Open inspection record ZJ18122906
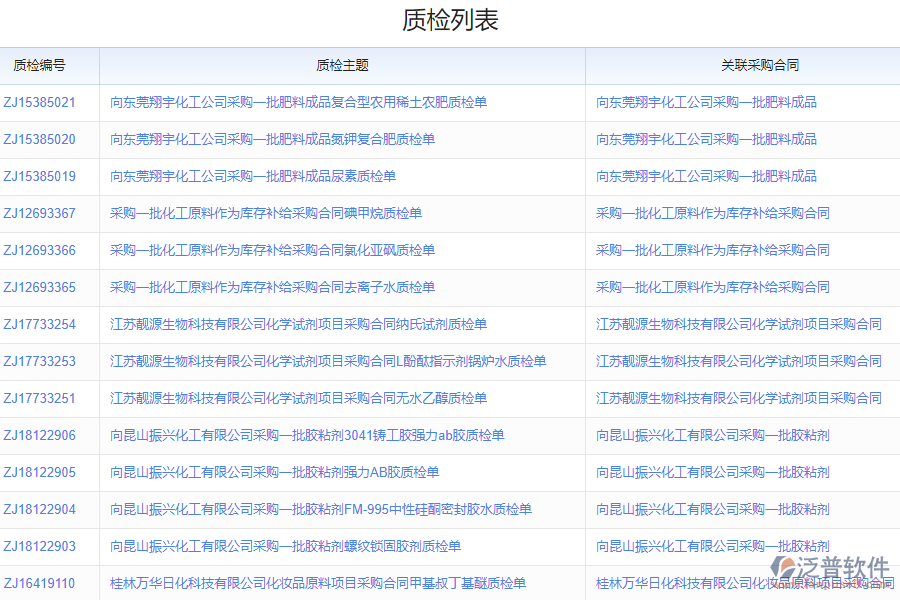The image size is (900, 600). click(x=40, y=435)
